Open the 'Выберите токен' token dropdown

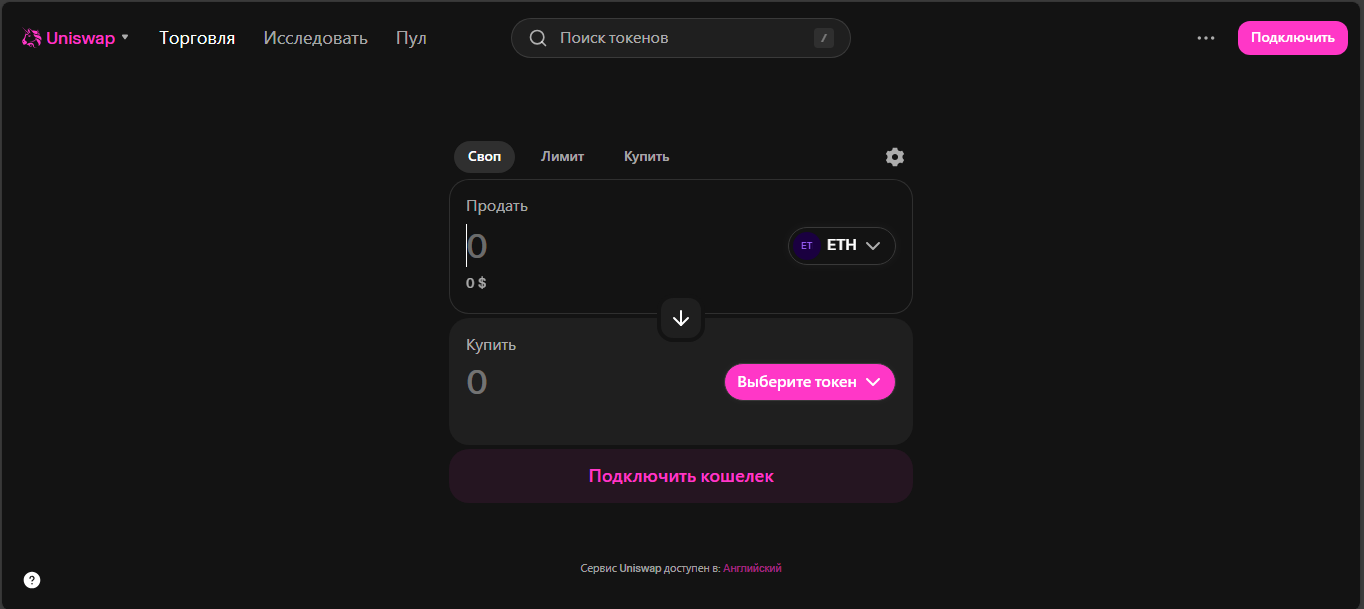coord(809,382)
